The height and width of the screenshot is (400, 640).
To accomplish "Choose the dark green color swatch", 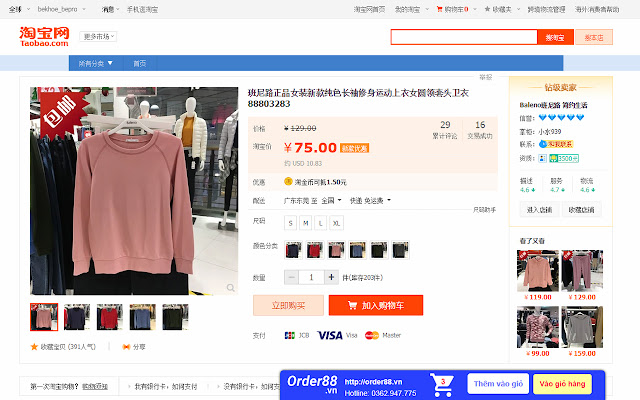I will click(379, 250).
